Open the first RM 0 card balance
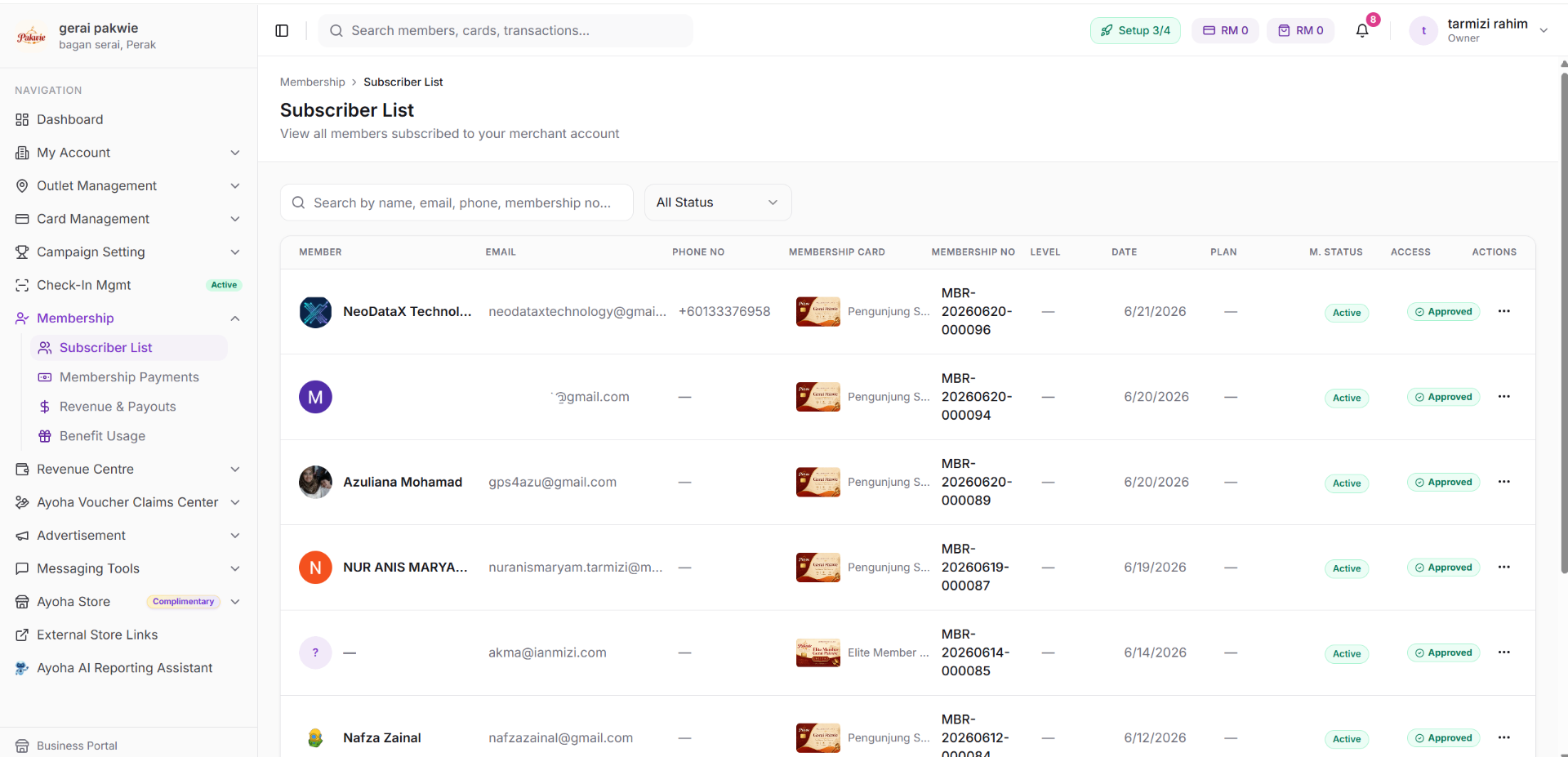This screenshot has width=1568, height=757. pos(1225,31)
